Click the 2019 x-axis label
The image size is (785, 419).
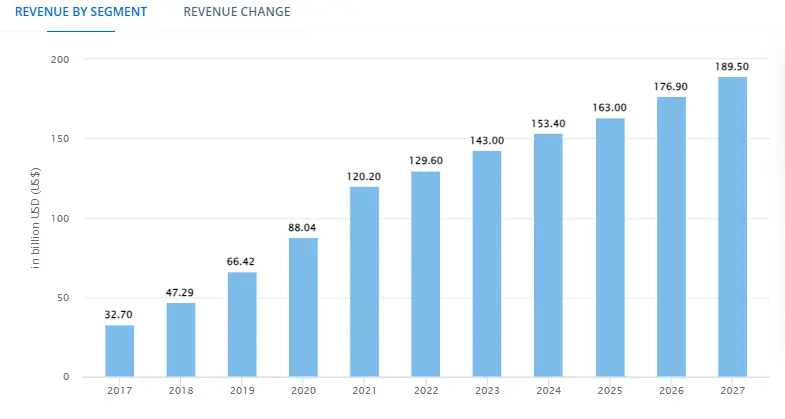coord(242,390)
